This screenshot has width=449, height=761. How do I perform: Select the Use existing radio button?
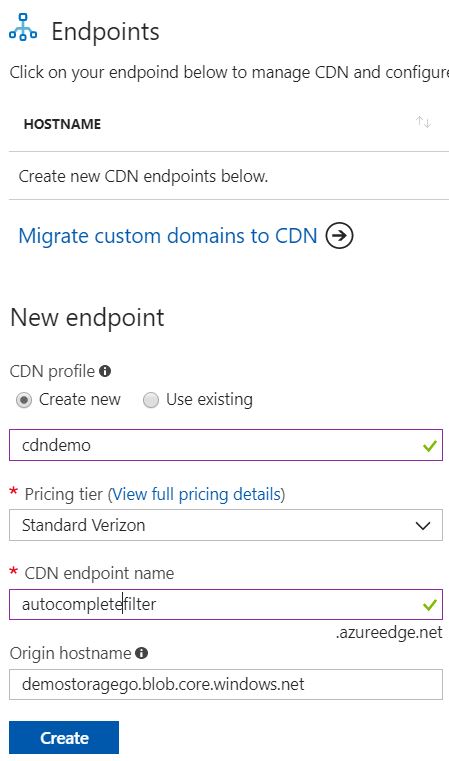coord(150,400)
